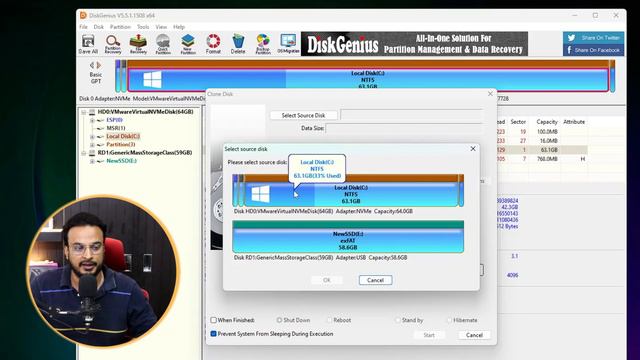Select the Reboot radio option
This screenshot has width=640, height=360.
point(329,320)
